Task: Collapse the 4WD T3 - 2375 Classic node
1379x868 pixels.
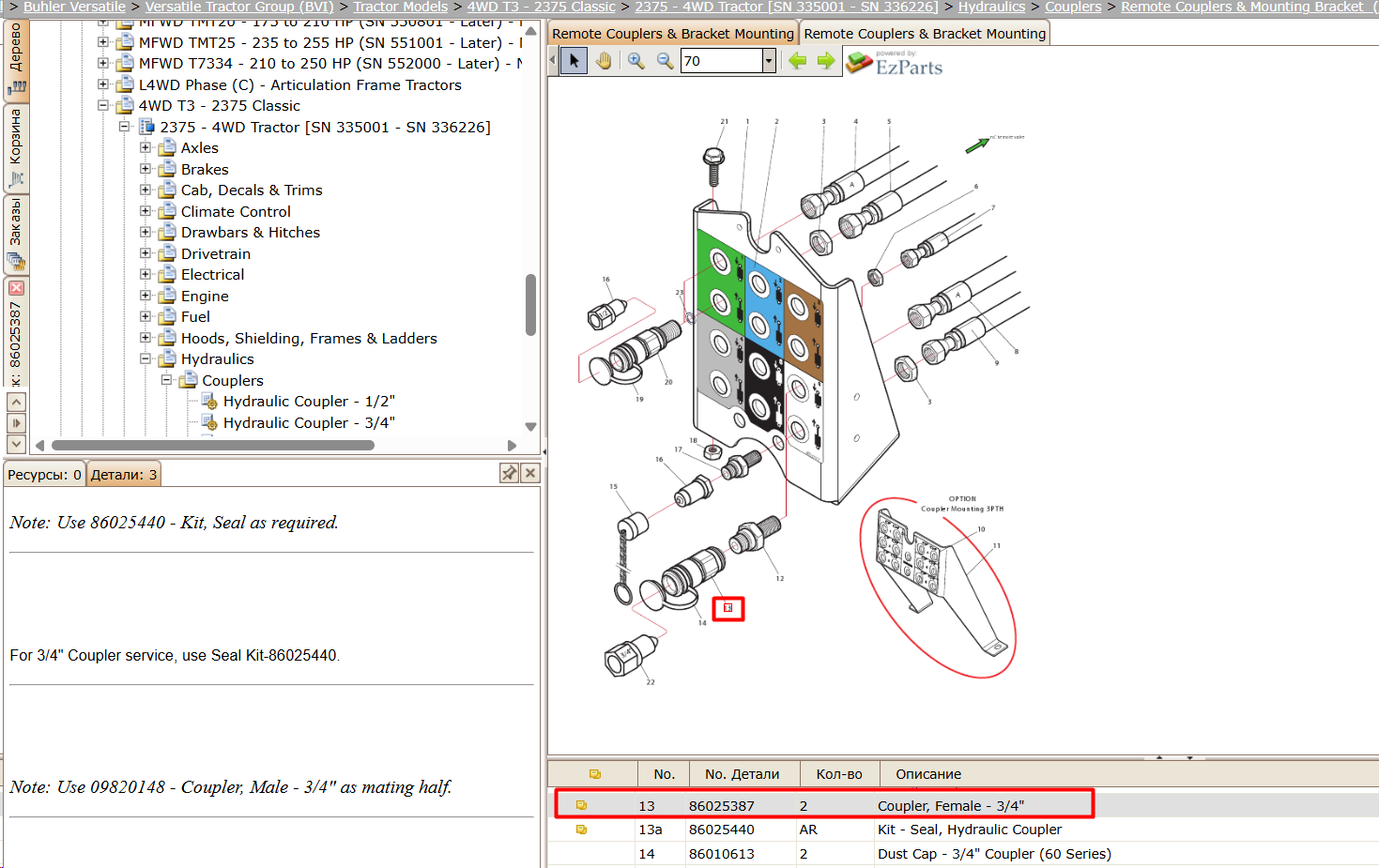Action: 103,105
